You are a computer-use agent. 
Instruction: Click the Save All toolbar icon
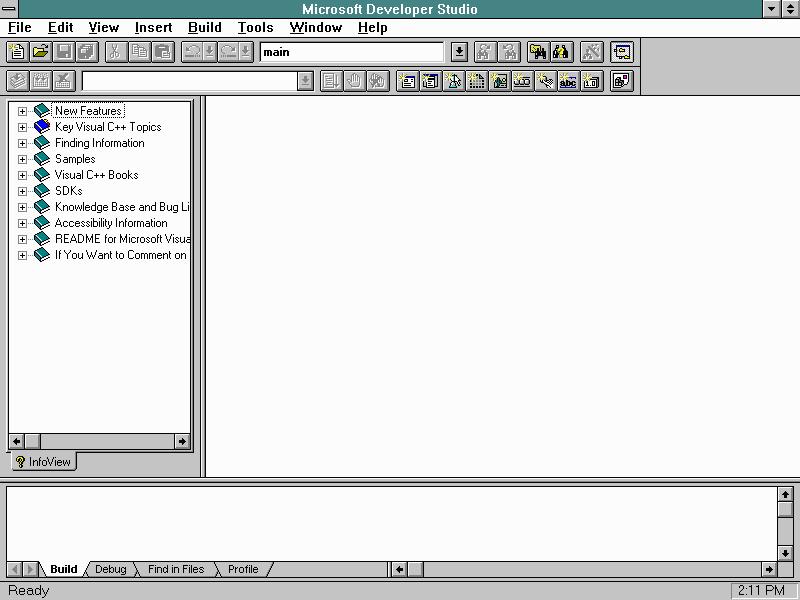(84, 52)
